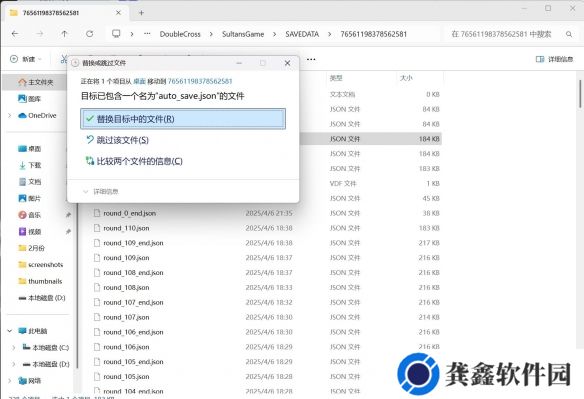Open OneDrive in the sidebar
The height and width of the screenshot is (399, 584).
tap(37, 115)
